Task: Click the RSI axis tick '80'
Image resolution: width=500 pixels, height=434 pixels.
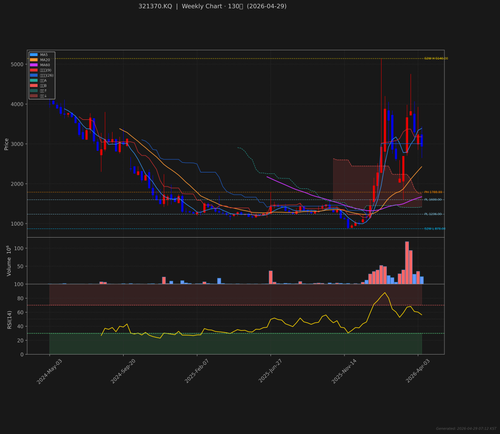Action: [20, 298]
